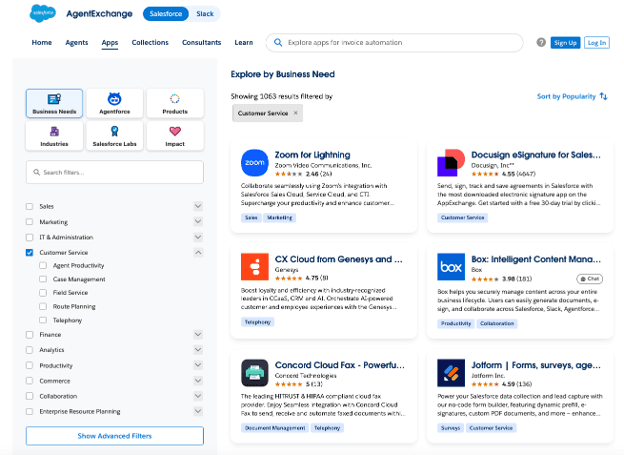
Task: Click the Salesforce cloud logo
Action: (x=43, y=14)
